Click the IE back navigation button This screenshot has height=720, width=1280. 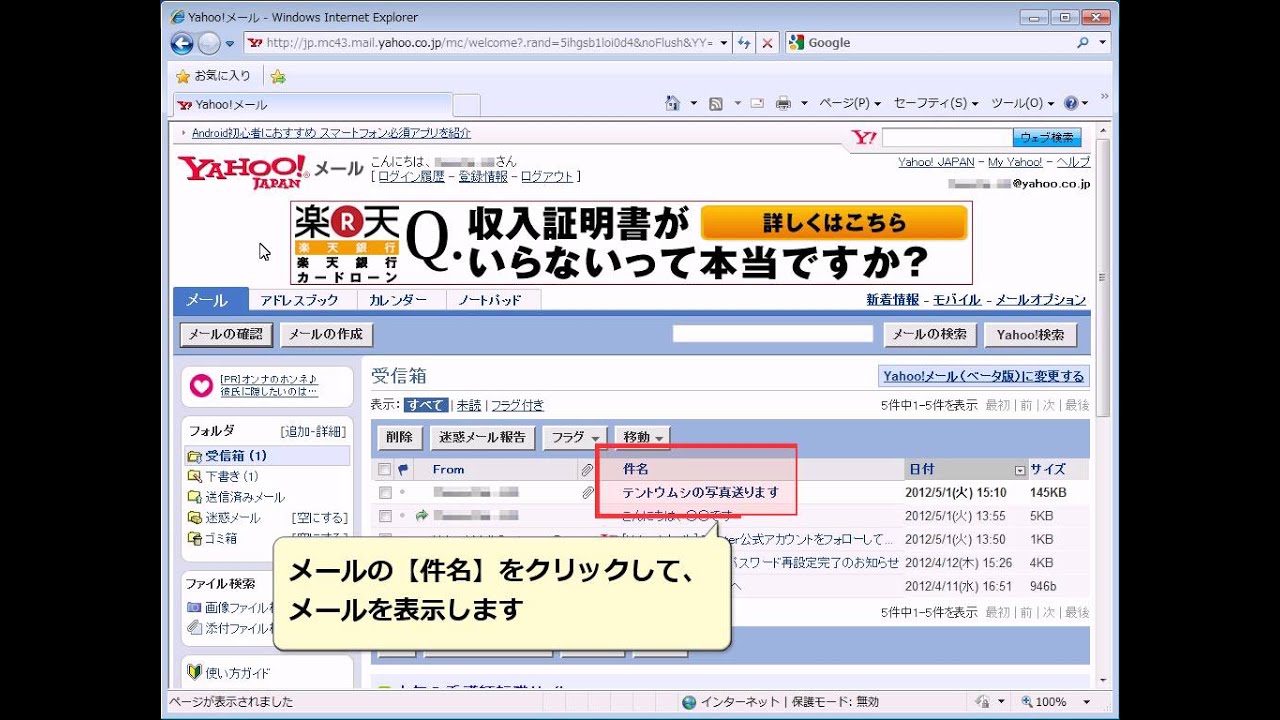(182, 43)
